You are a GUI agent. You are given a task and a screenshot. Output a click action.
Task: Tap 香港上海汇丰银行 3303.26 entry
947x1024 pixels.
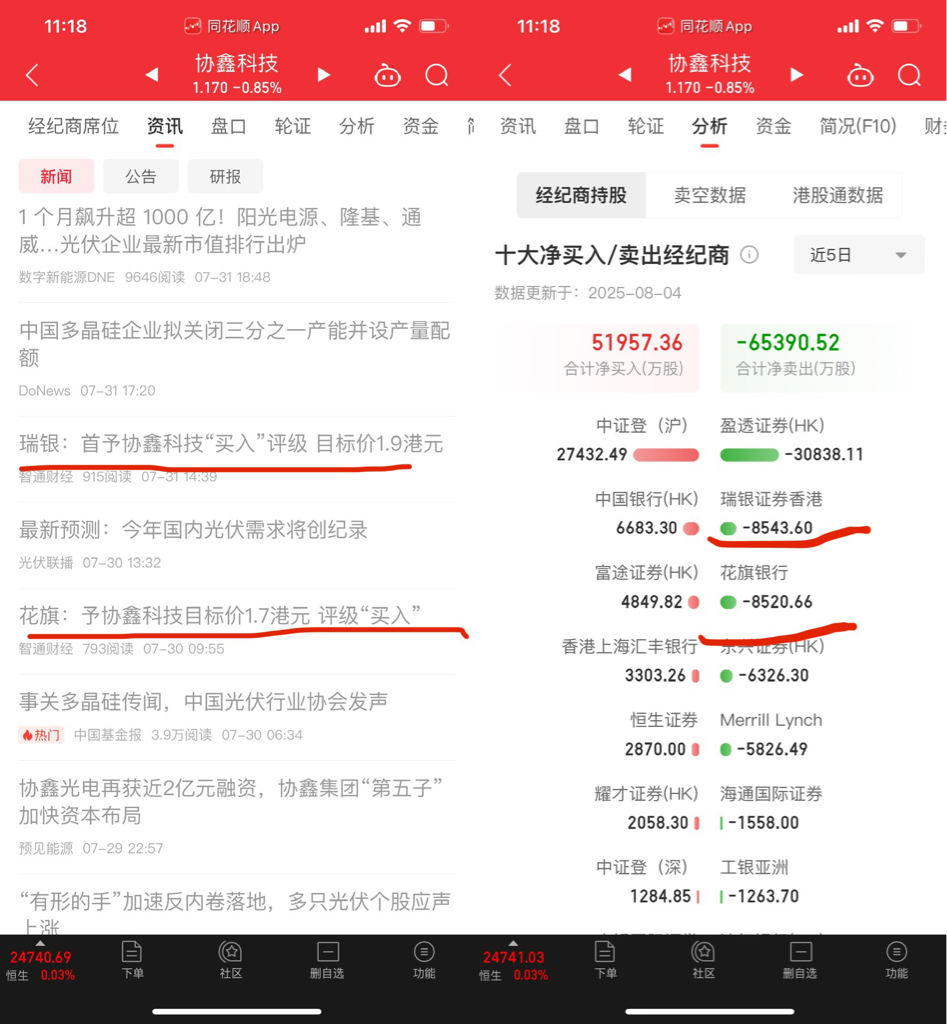[x=630, y=661]
